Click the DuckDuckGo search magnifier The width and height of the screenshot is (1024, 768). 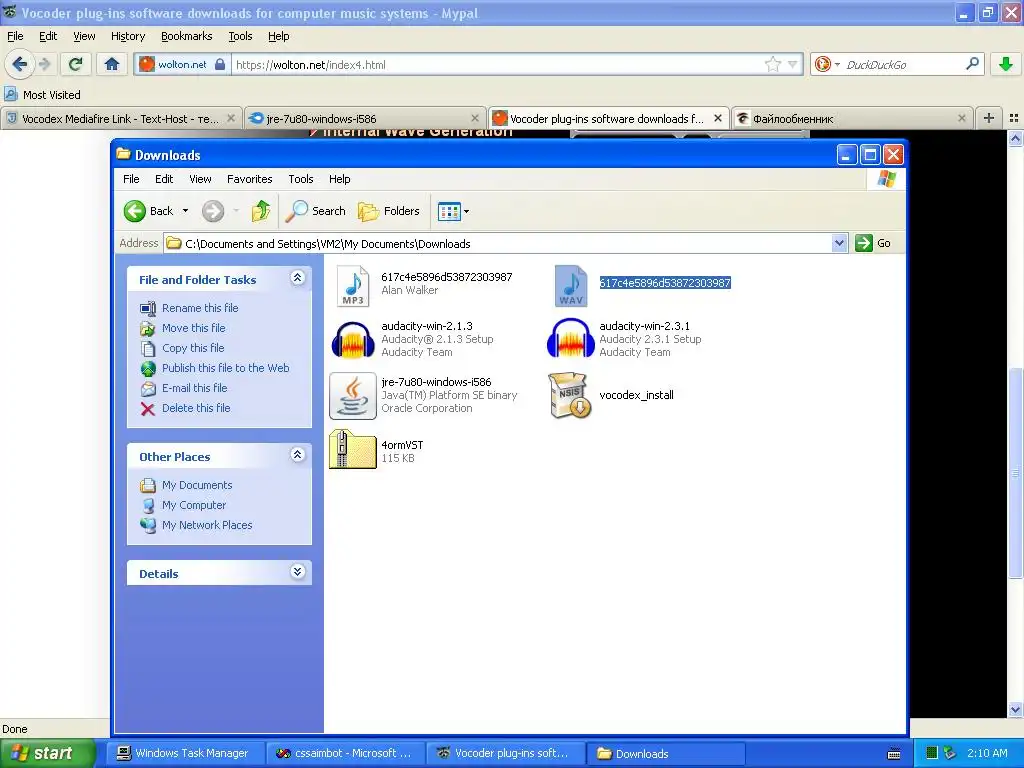click(x=972, y=64)
